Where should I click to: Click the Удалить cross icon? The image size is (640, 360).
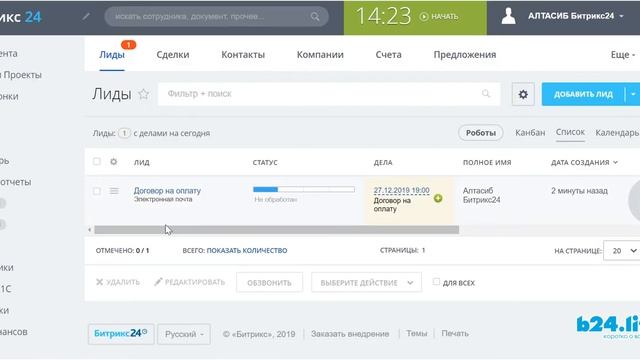point(99,282)
